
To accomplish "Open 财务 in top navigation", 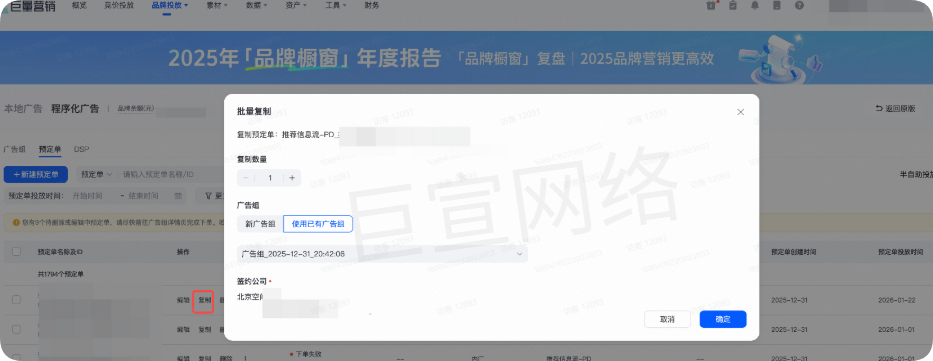I will pos(371,5).
